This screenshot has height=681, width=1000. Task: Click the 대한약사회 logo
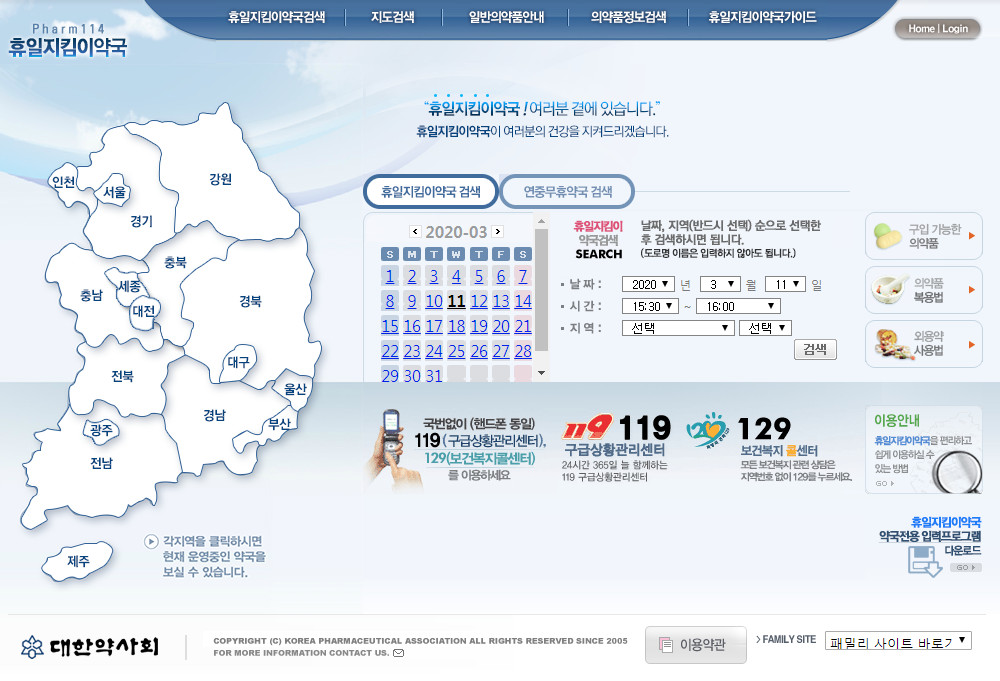point(90,647)
